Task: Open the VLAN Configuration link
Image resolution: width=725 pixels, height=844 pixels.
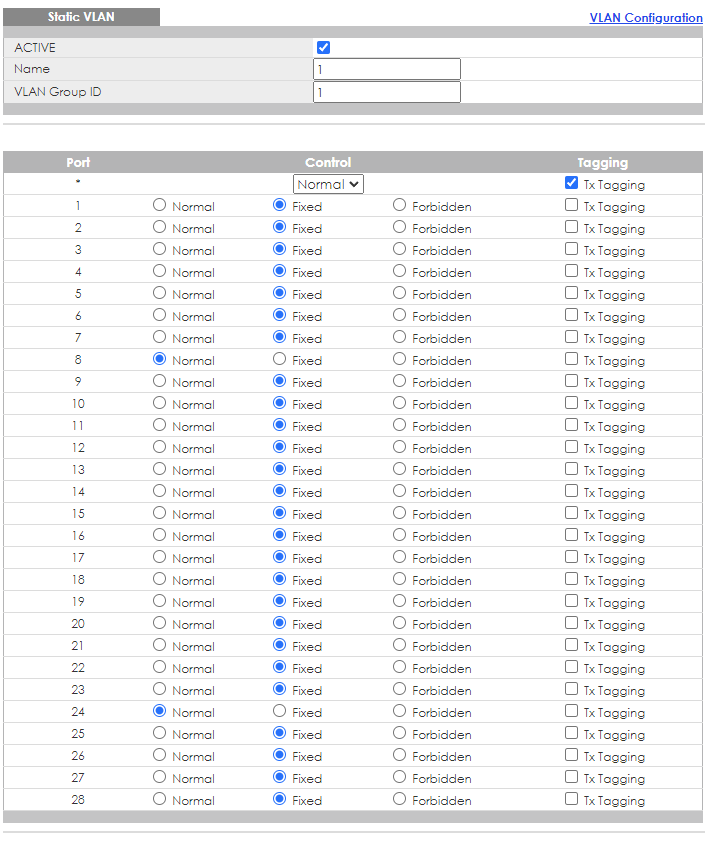Action: (x=646, y=18)
